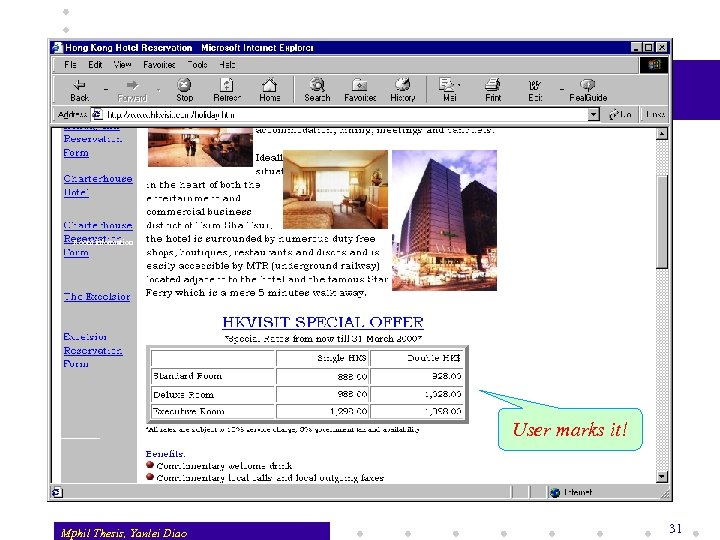Click the RealGuide toolbar button
The width and height of the screenshot is (720, 540).
[588, 90]
